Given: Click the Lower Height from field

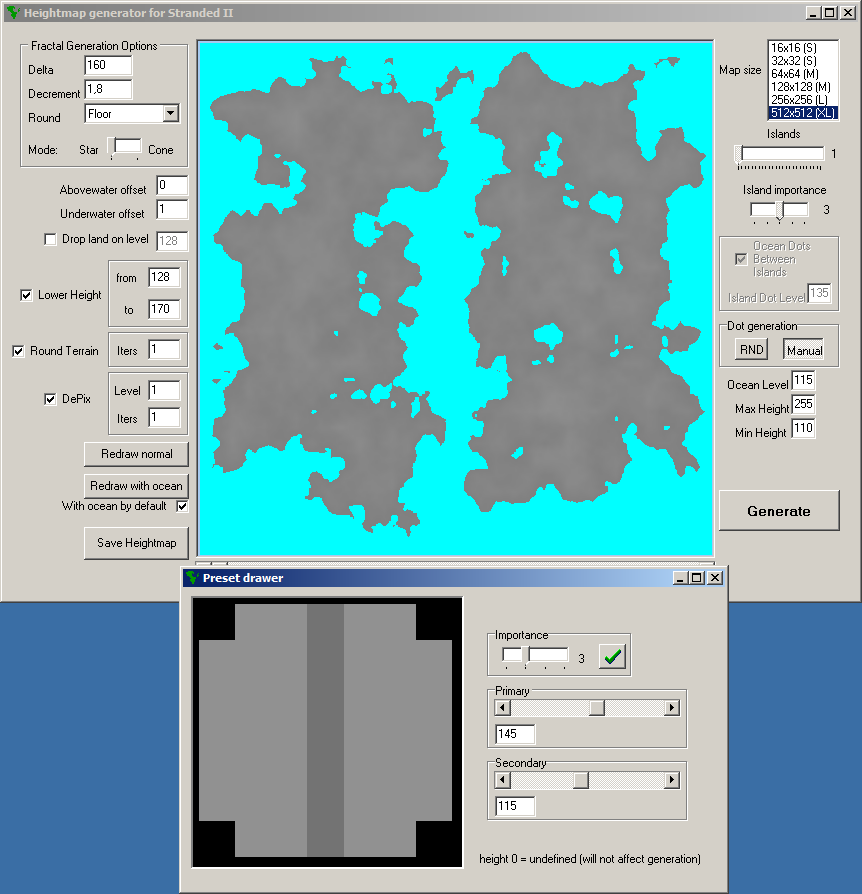Looking at the screenshot, I should click(x=164, y=278).
